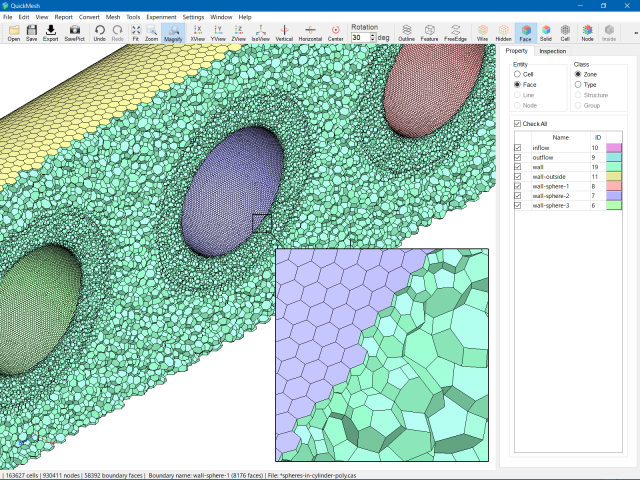Open the Mesh menu
Image resolution: width=640 pixels, height=480 pixels.
point(113,17)
